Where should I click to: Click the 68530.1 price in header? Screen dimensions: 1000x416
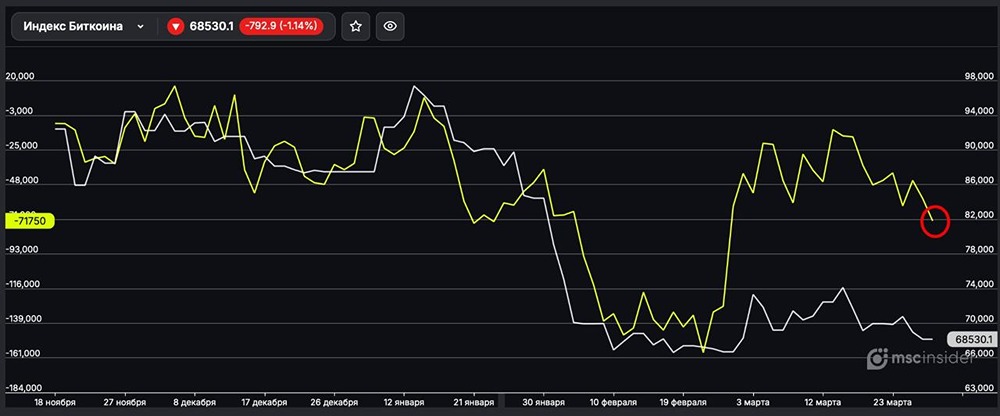click(x=212, y=27)
